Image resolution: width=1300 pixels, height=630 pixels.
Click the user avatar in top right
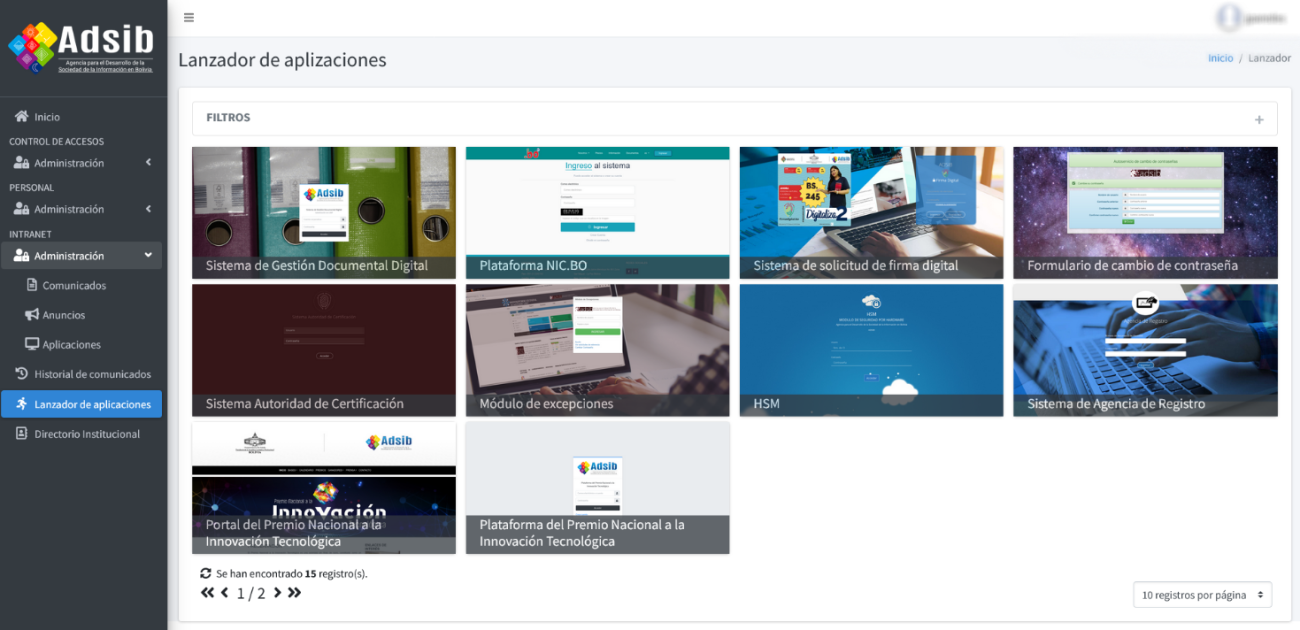click(1227, 17)
